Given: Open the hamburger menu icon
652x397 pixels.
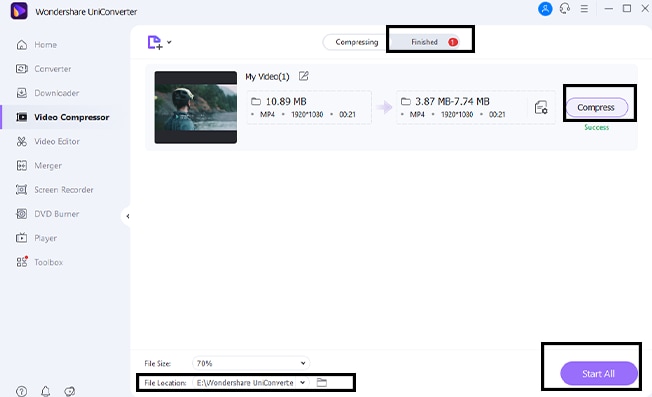Looking at the screenshot, I should pyautogui.click(x=584, y=9).
